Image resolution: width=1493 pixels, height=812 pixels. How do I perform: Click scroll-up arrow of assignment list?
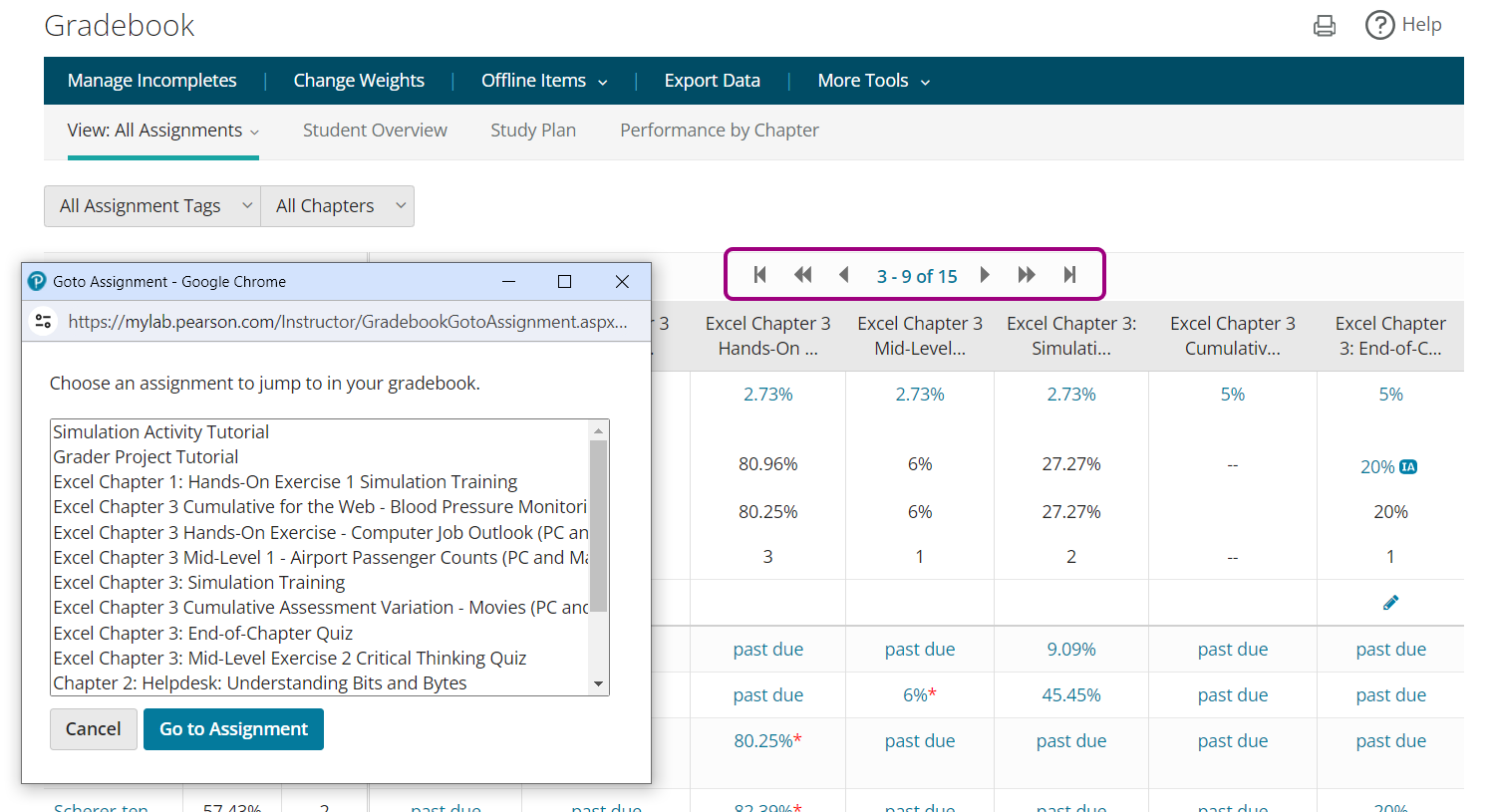point(598,430)
